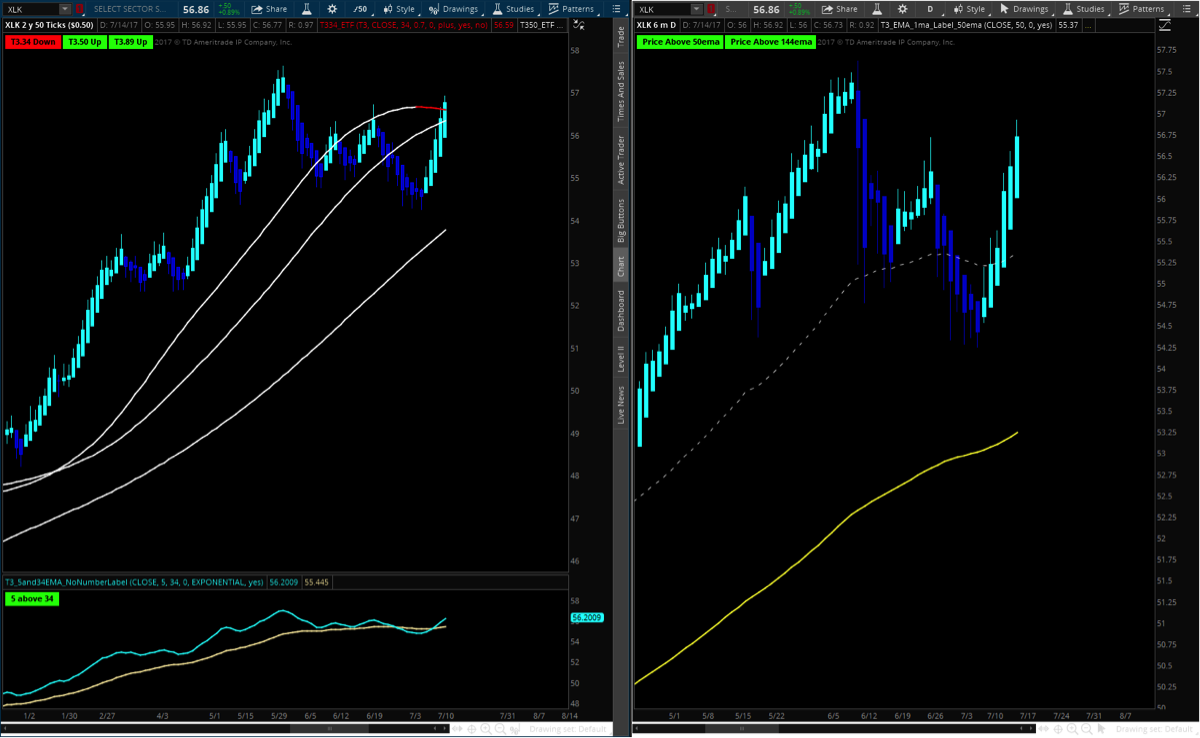Click 5 above 34 green label
Image resolution: width=1200 pixels, height=738 pixels.
[32, 598]
